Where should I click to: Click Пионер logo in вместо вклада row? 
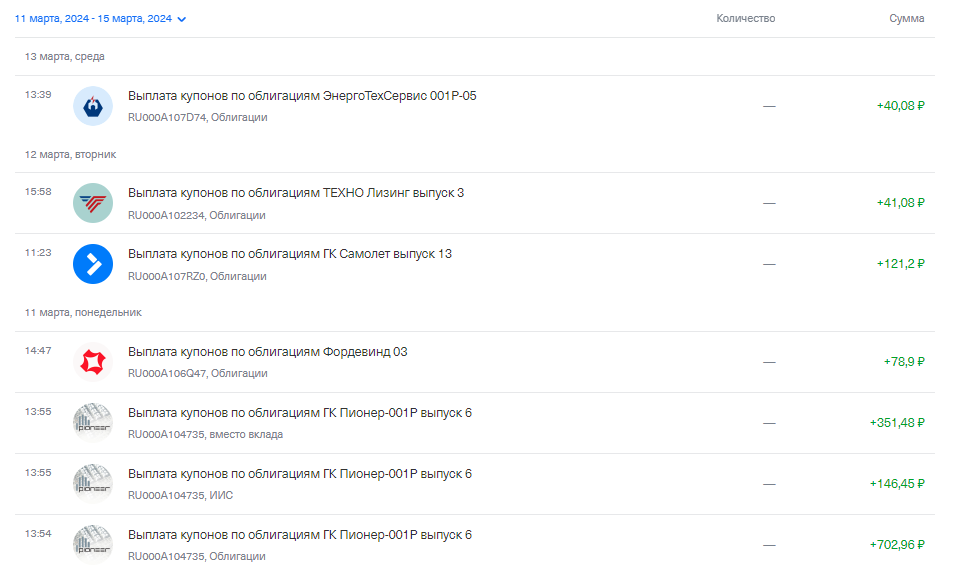pyautogui.click(x=93, y=423)
